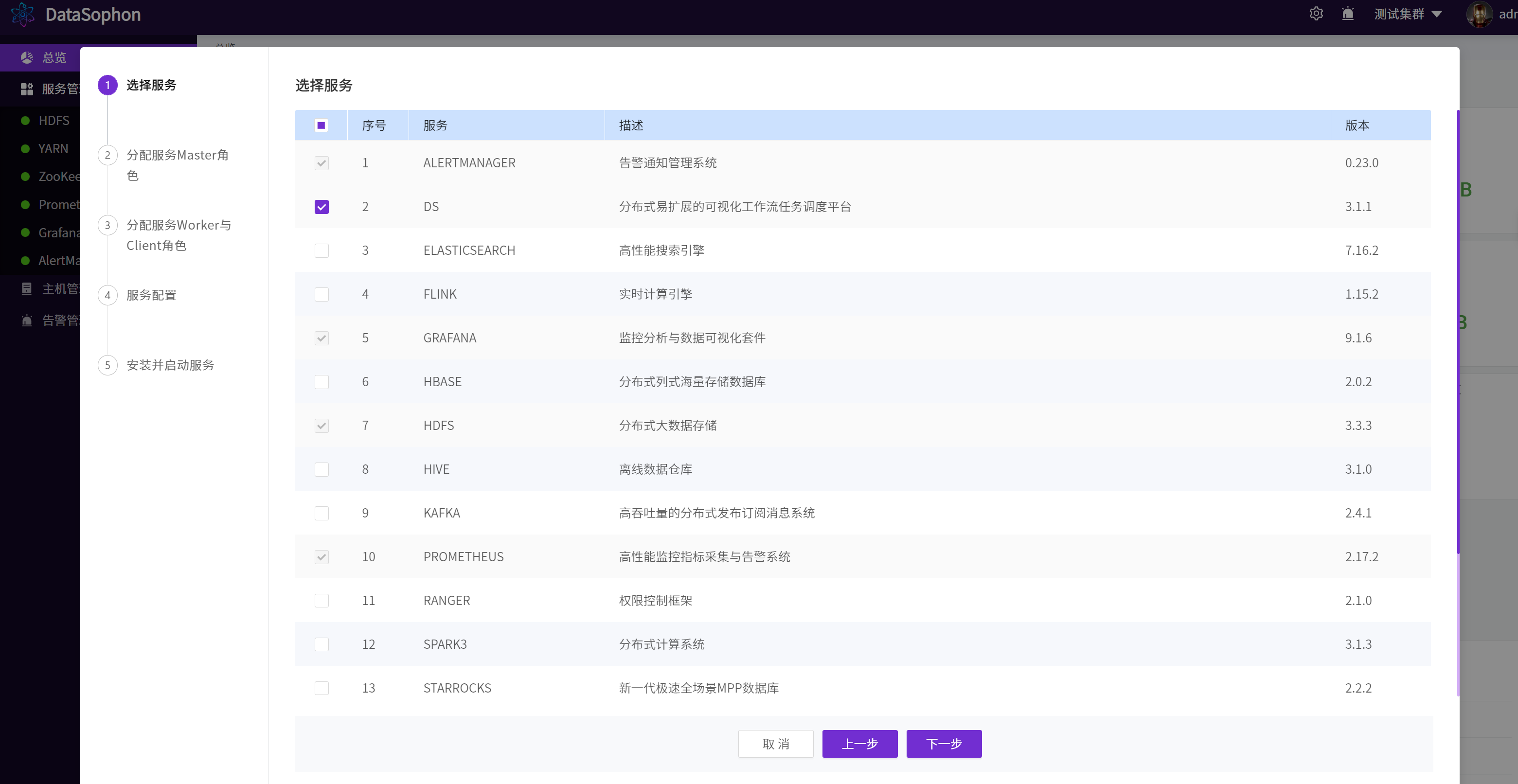This screenshot has width=1518, height=784.
Task: Click the green status dot beside YARN
Action: pos(25,148)
